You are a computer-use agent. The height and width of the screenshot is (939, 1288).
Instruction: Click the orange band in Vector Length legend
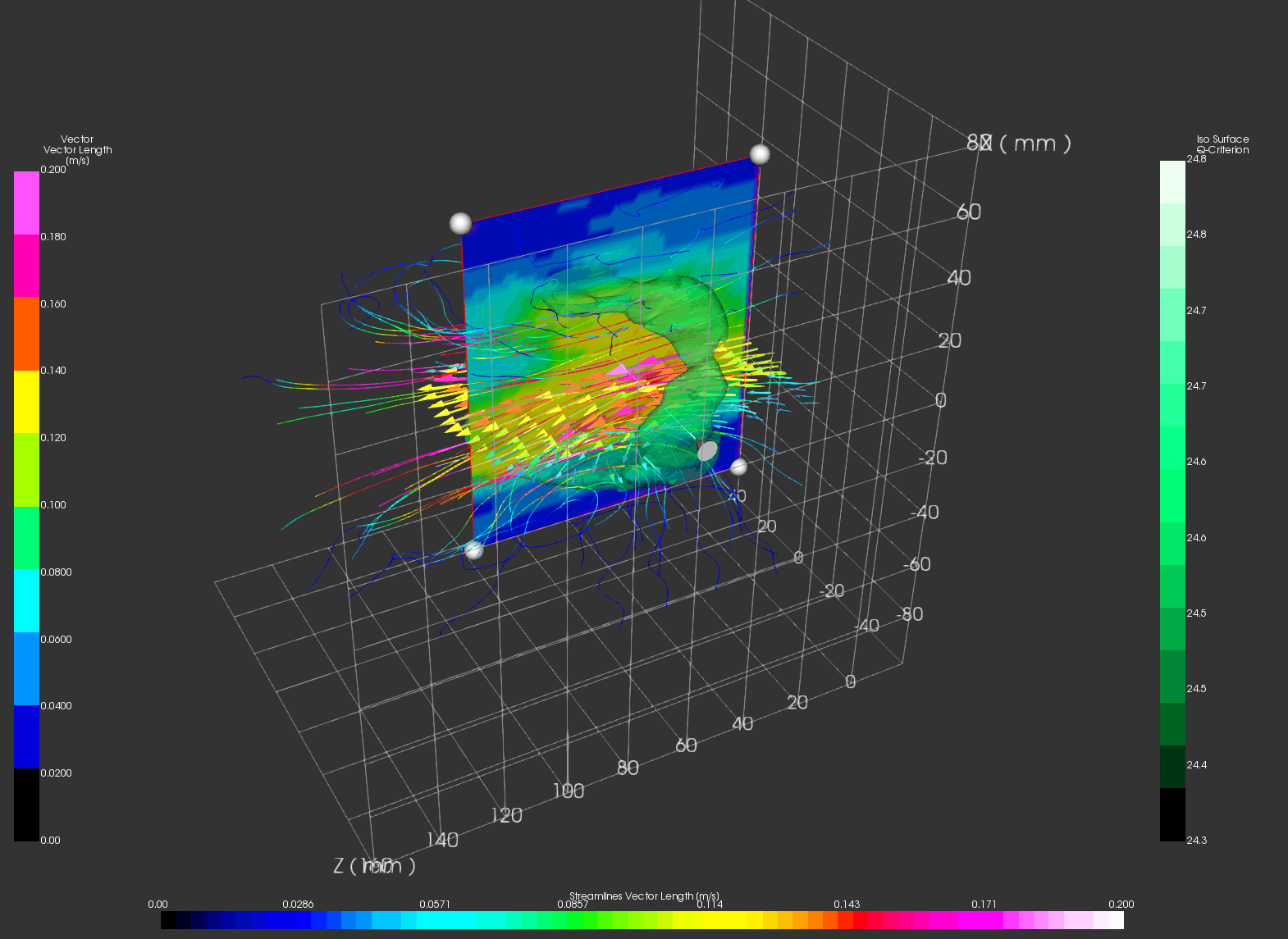pyautogui.click(x=26, y=333)
